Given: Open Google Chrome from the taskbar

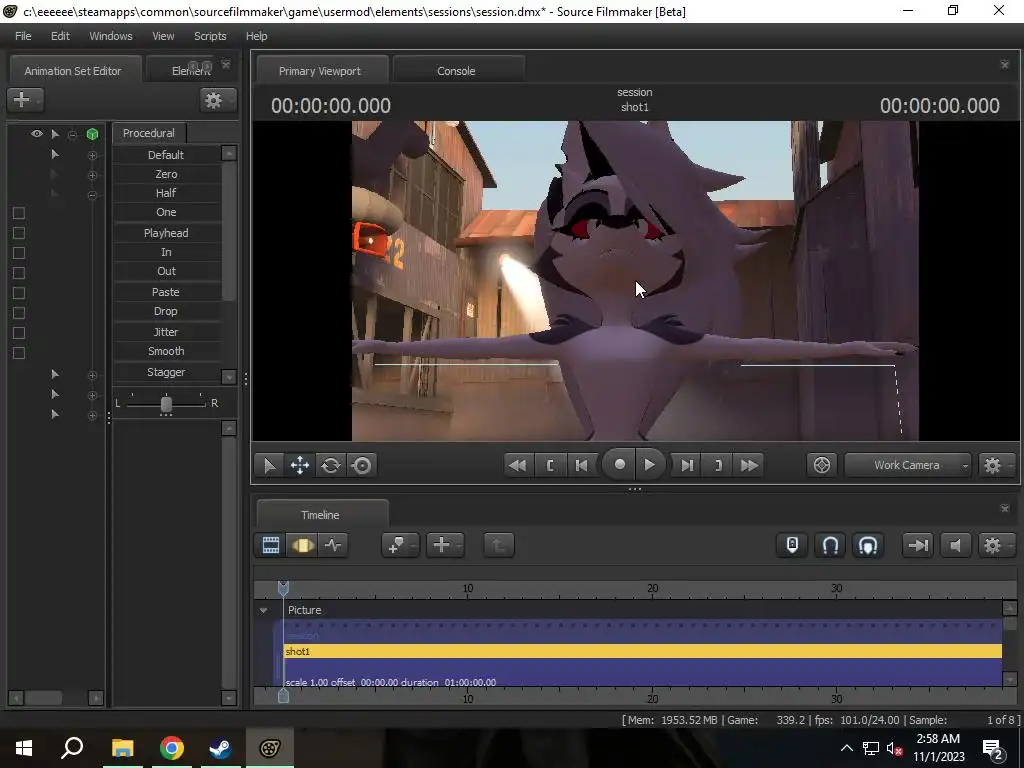Looking at the screenshot, I should pyautogui.click(x=172, y=748).
